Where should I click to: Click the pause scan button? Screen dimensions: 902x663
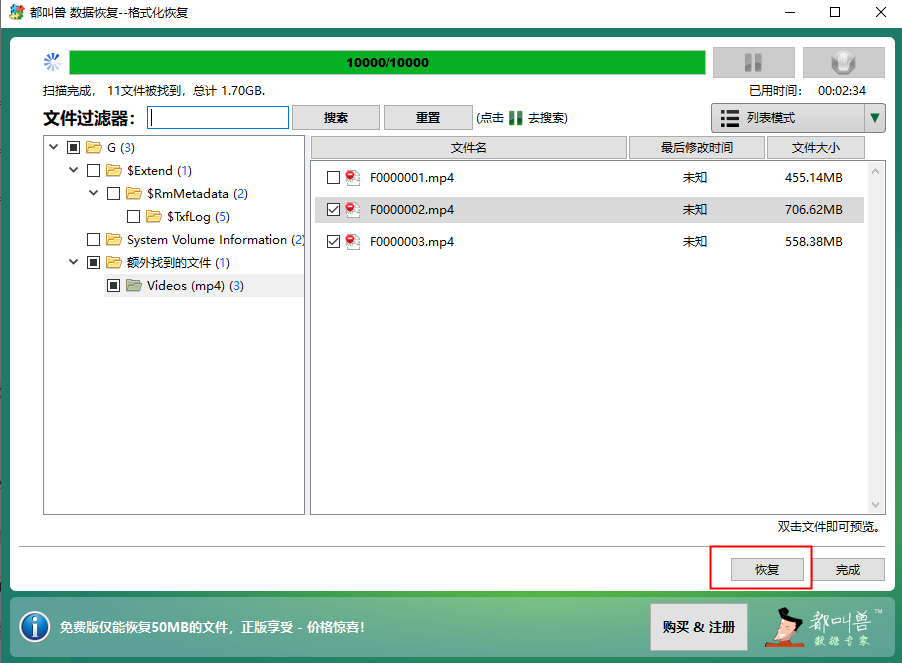click(x=754, y=62)
